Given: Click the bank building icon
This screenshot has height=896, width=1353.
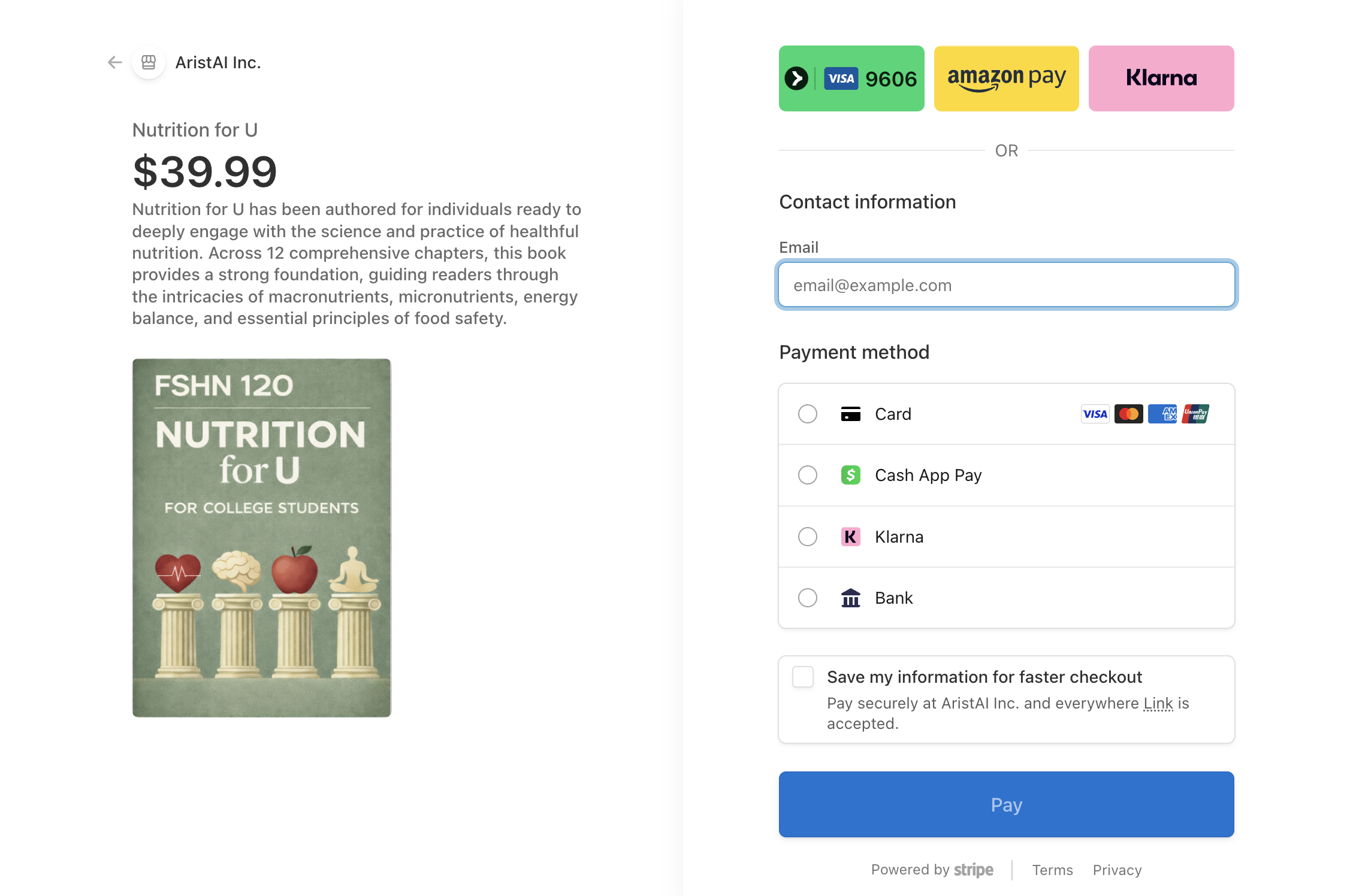Looking at the screenshot, I should click(x=850, y=598).
